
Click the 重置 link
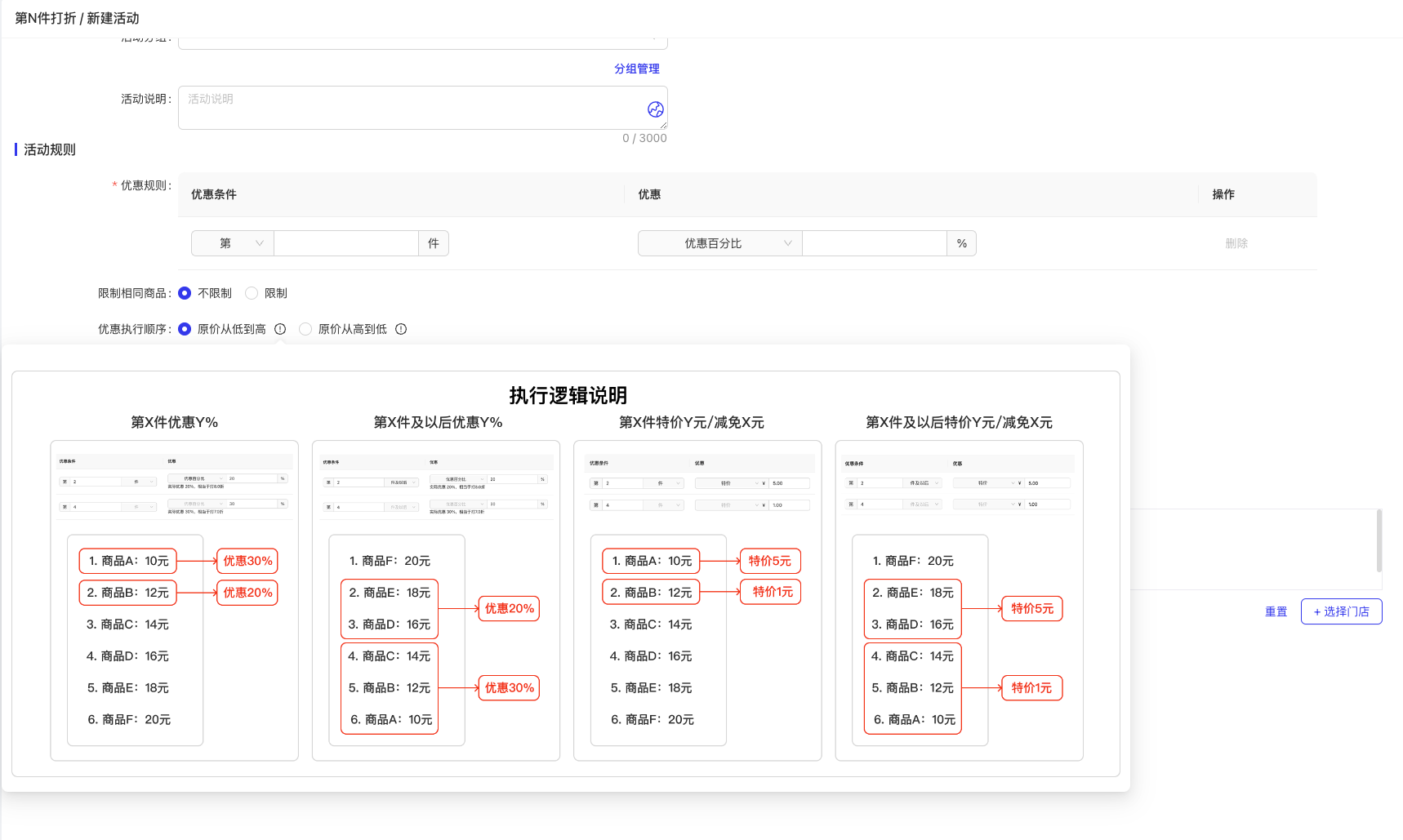tap(1276, 611)
